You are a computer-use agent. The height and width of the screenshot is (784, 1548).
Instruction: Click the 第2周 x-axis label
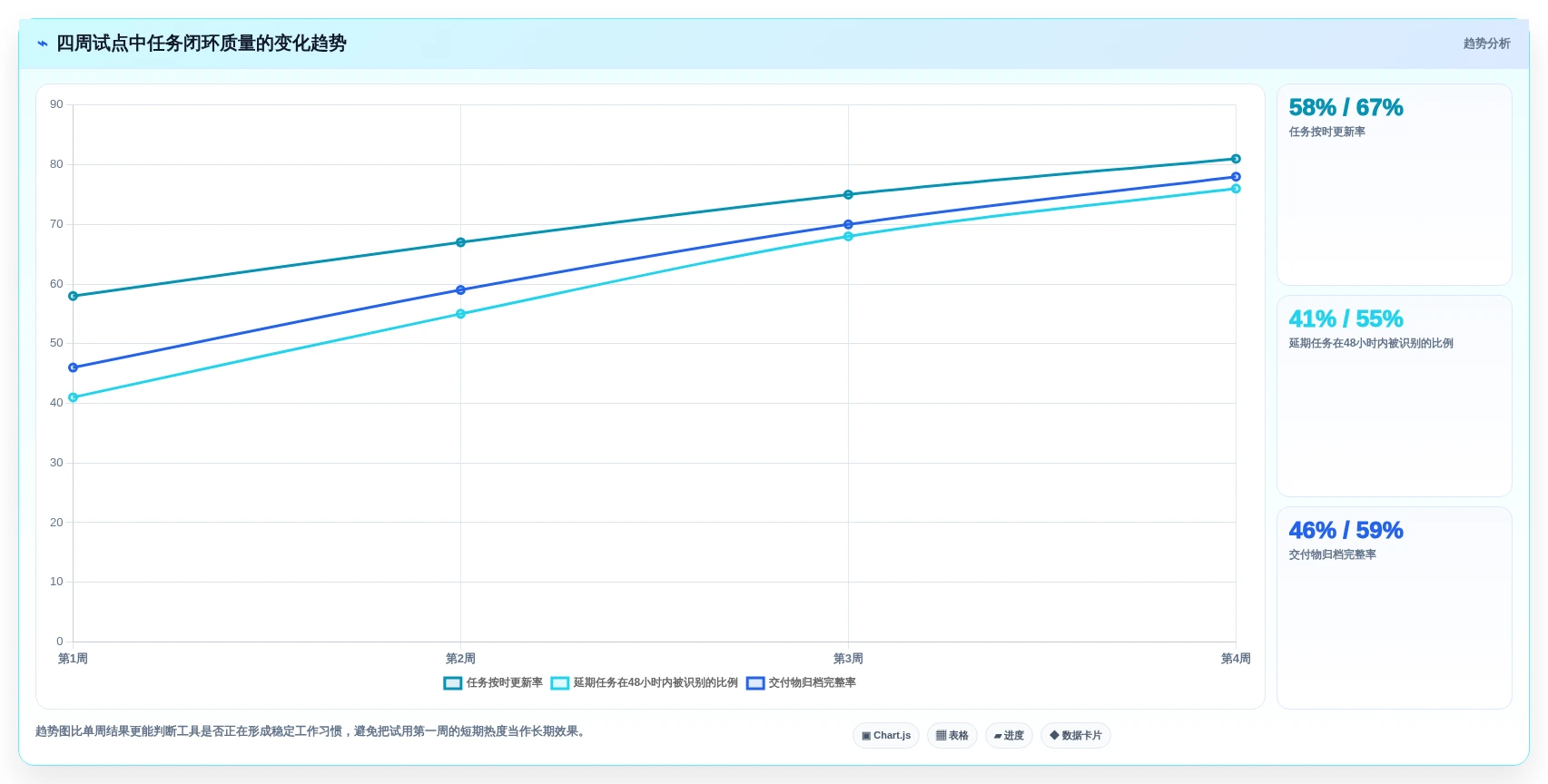460,659
